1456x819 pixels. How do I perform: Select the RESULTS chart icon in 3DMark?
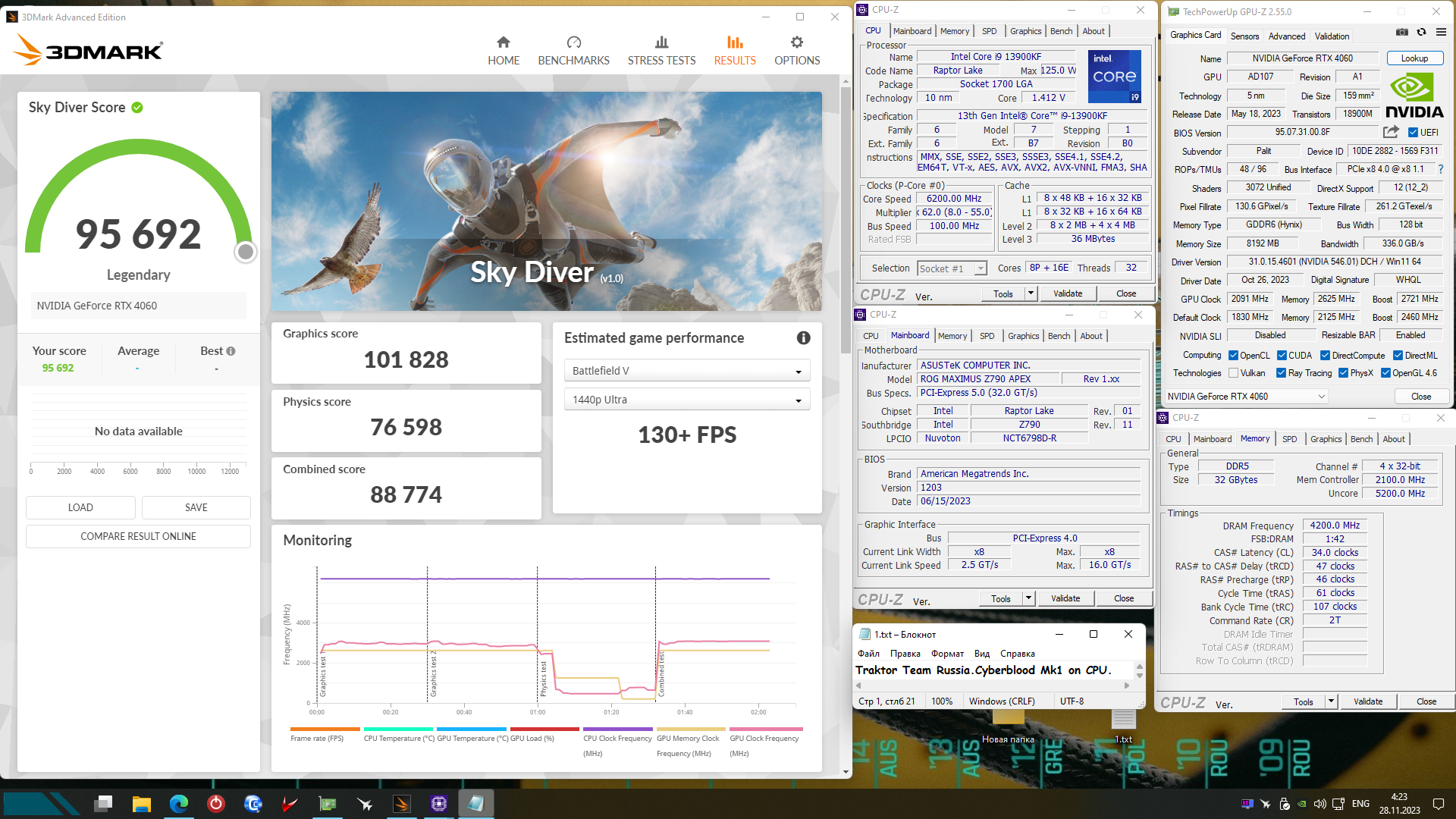735,42
